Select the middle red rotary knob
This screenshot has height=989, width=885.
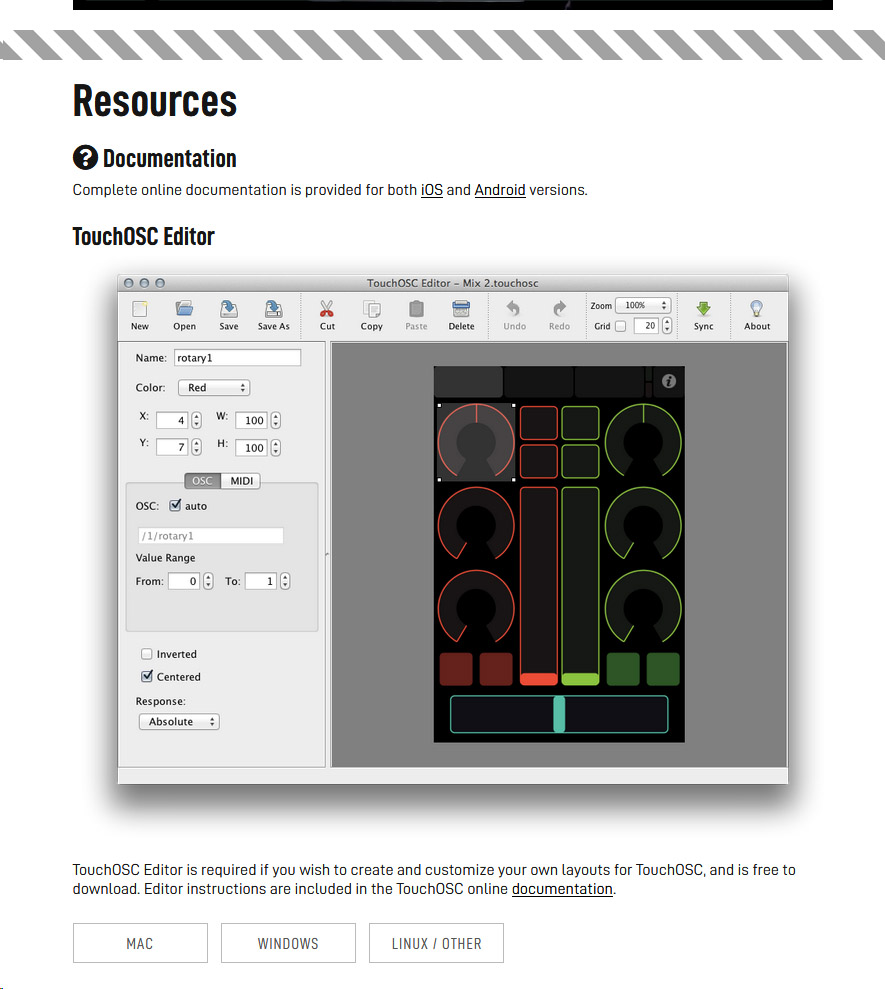click(x=476, y=524)
